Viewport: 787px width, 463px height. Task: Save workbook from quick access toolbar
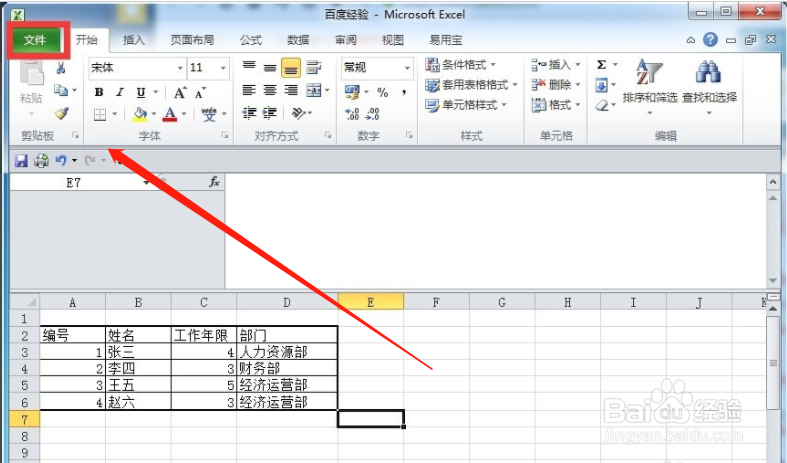tap(21, 161)
